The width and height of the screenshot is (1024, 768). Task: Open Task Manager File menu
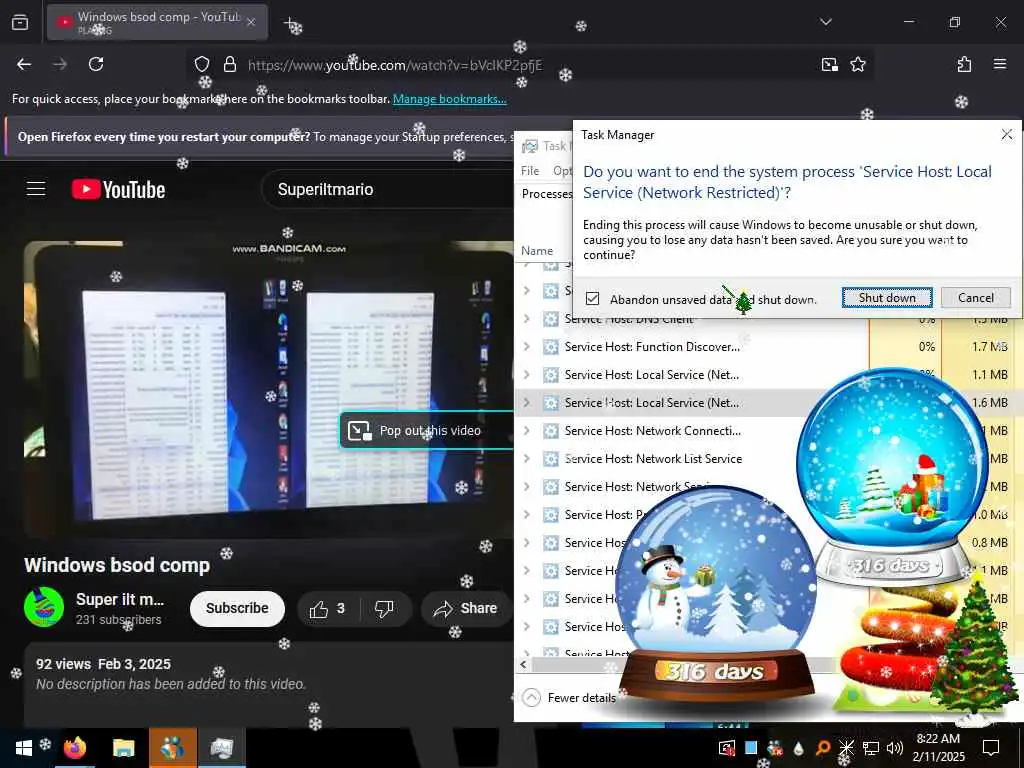530,170
